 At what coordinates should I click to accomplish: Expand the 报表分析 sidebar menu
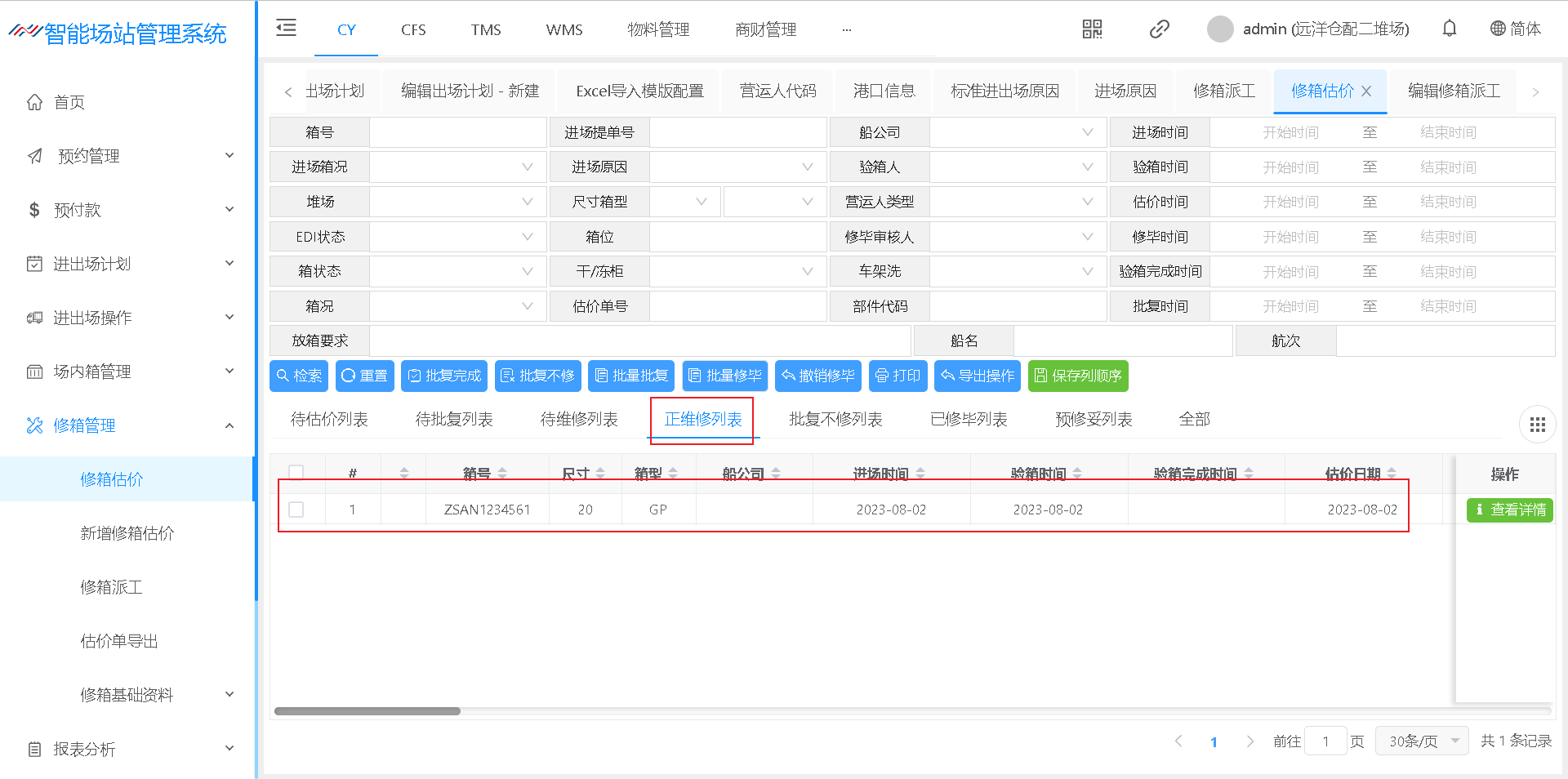point(131,749)
